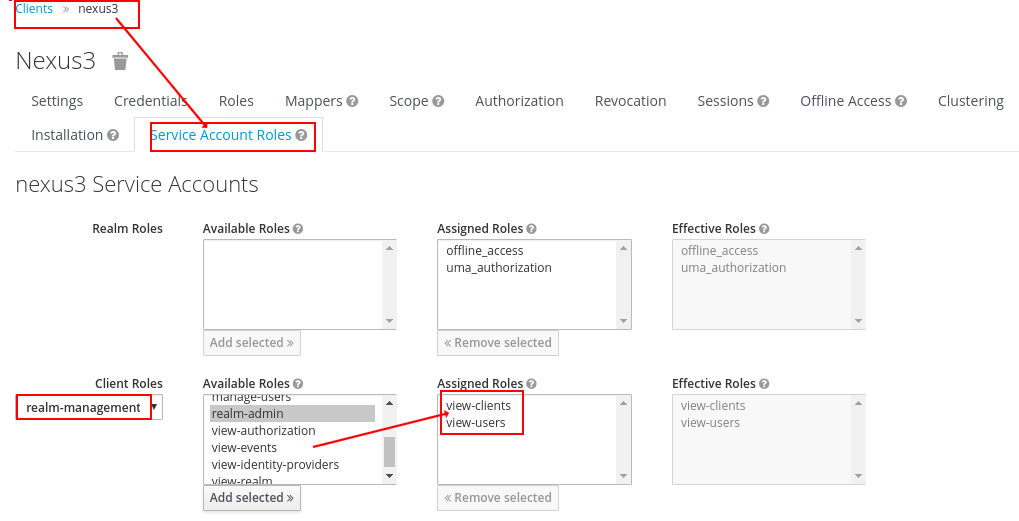
Task: Show help icon next to Mappers tab
Action: point(352,101)
